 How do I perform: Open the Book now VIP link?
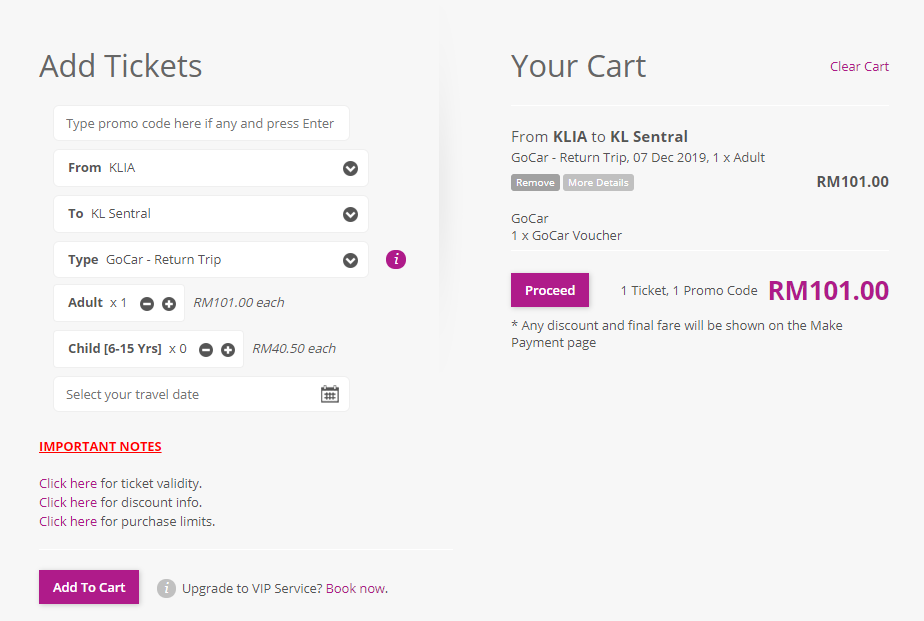(x=355, y=588)
